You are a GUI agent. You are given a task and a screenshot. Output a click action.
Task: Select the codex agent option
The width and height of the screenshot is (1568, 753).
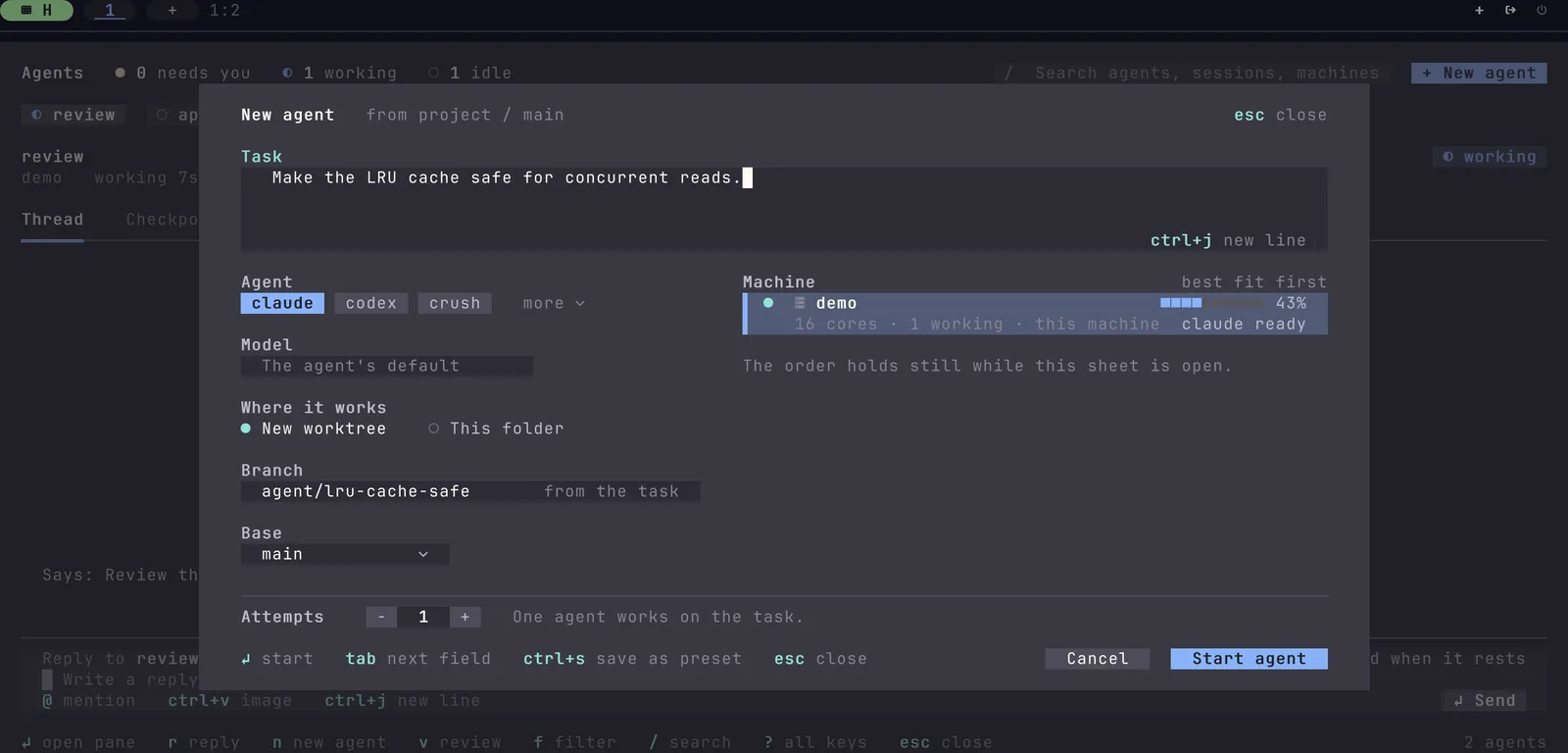(370, 303)
